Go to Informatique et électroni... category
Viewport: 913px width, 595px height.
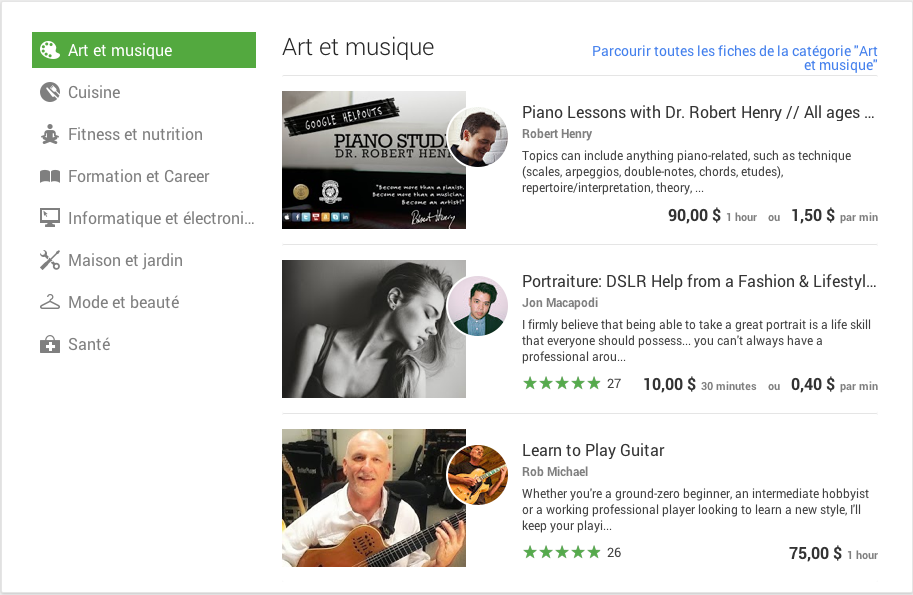pos(144,218)
